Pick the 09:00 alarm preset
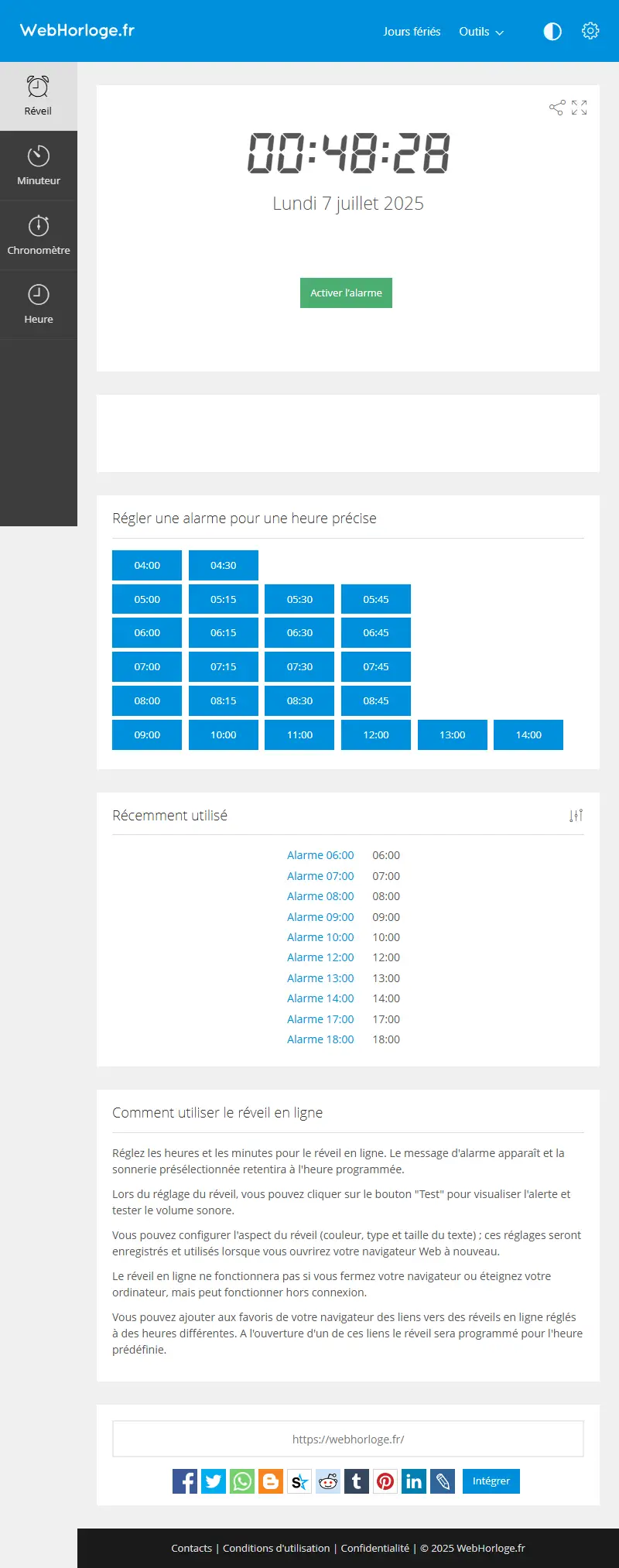Viewport: 619px width, 1568px height. [147, 734]
